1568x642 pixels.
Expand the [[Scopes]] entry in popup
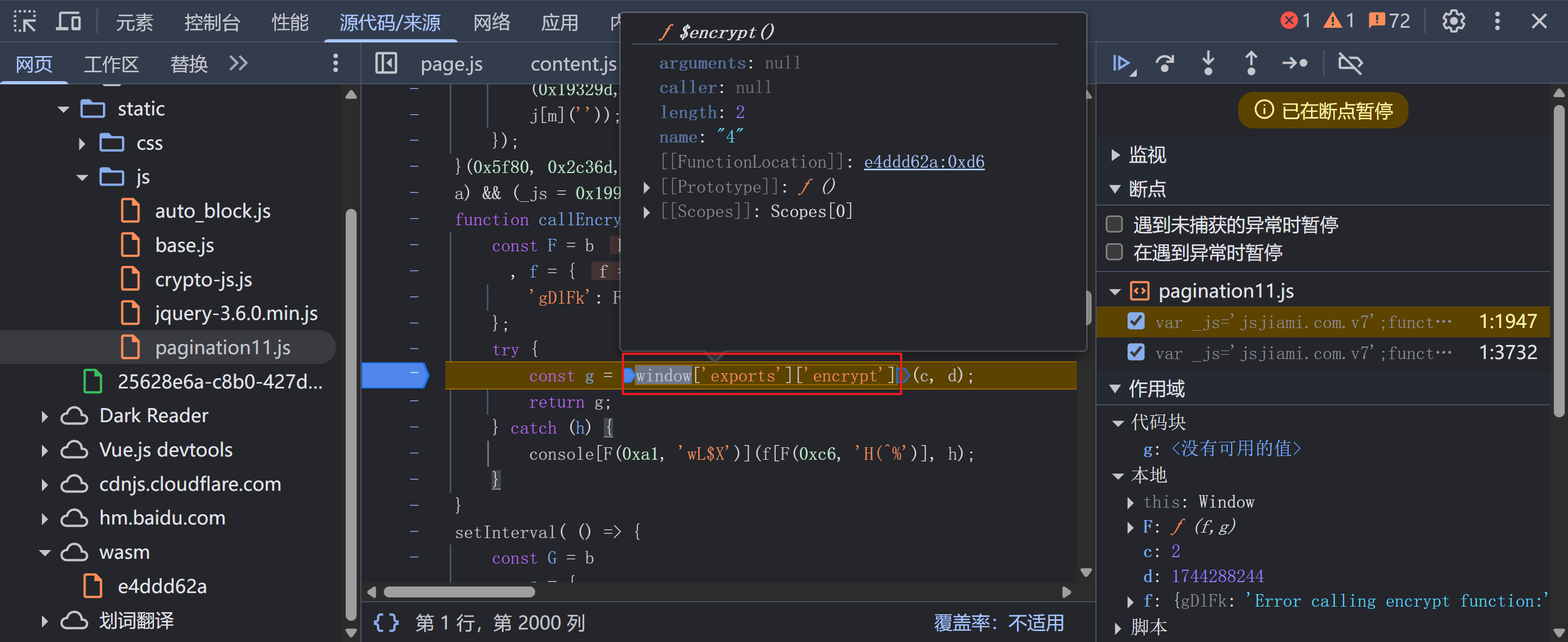pos(646,212)
